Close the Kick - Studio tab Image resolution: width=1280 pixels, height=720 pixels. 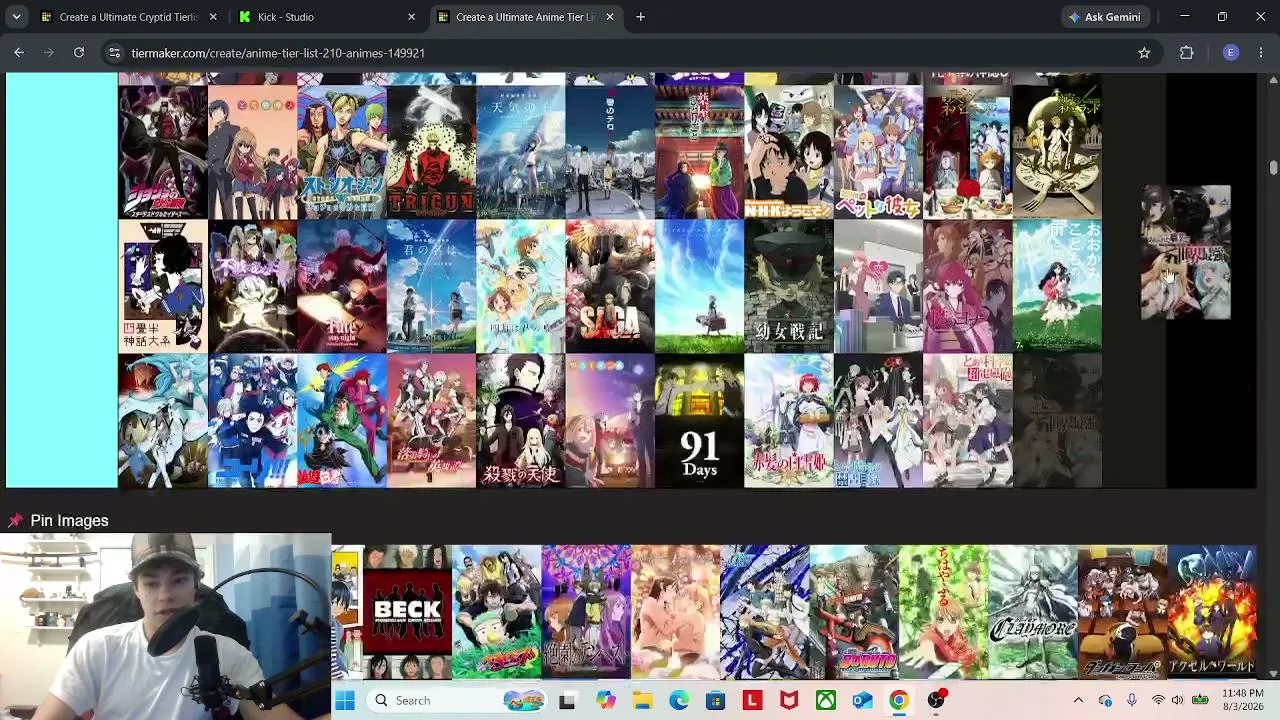[411, 17]
